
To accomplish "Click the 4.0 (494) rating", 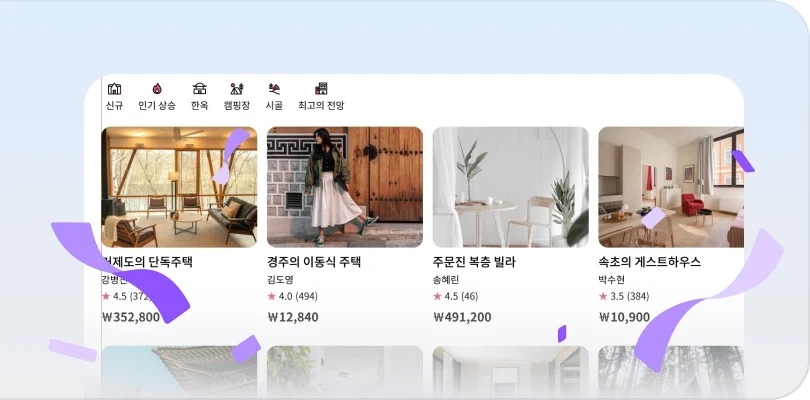I will 298,296.
